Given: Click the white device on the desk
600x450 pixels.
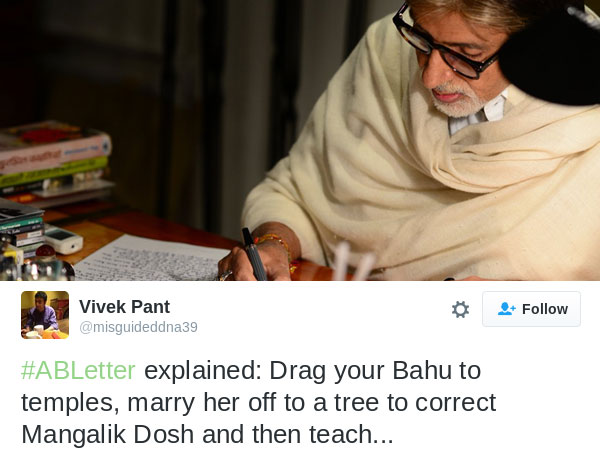Looking at the screenshot, I should point(63,239).
